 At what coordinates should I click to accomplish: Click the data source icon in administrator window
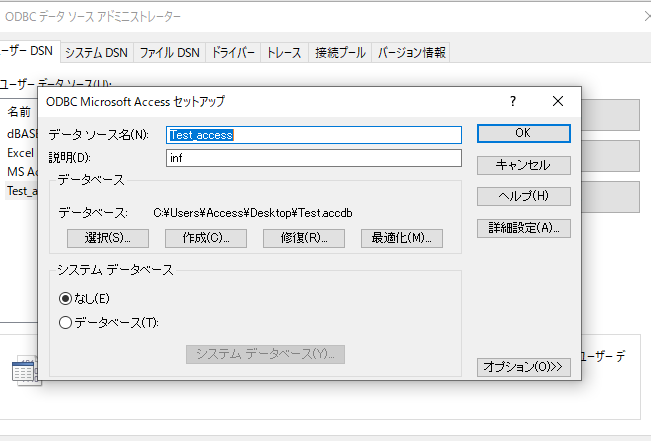25,370
